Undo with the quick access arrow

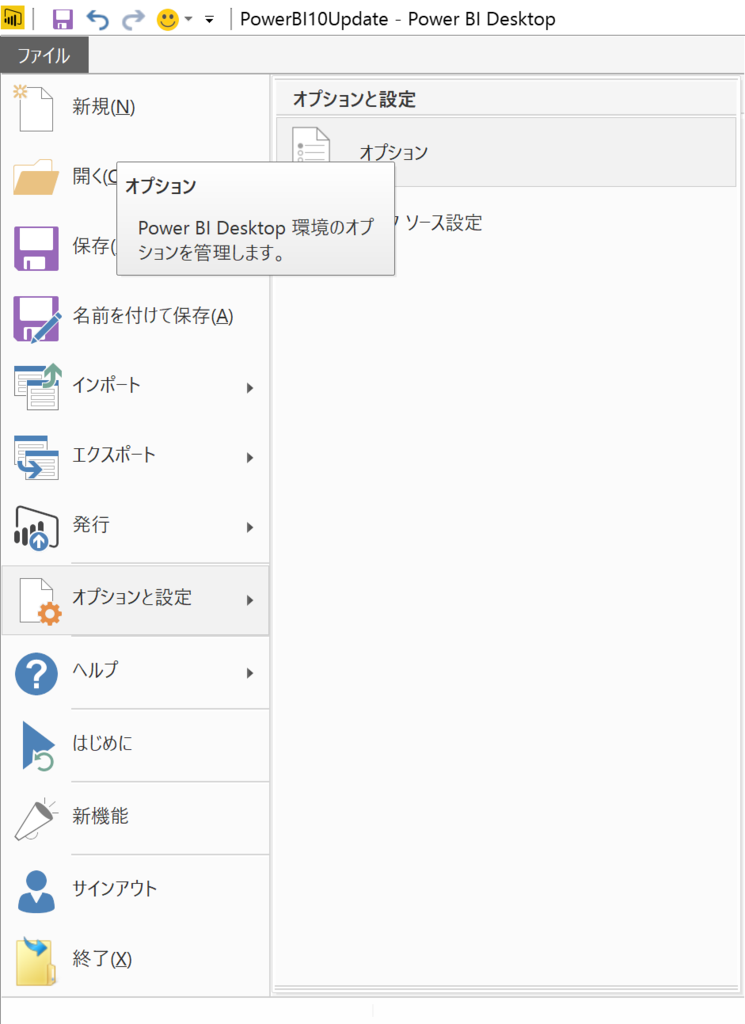tap(98, 19)
